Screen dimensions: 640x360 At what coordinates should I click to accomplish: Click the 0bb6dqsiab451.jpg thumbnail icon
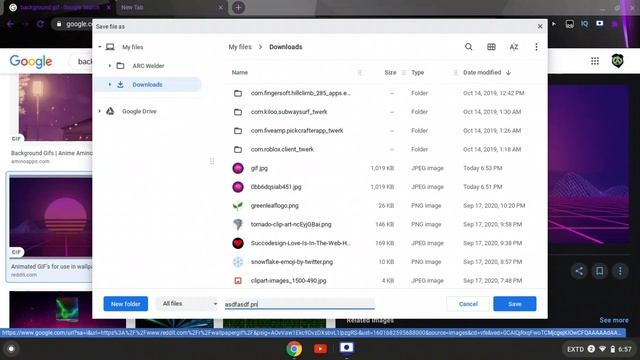click(x=238, y=187)
